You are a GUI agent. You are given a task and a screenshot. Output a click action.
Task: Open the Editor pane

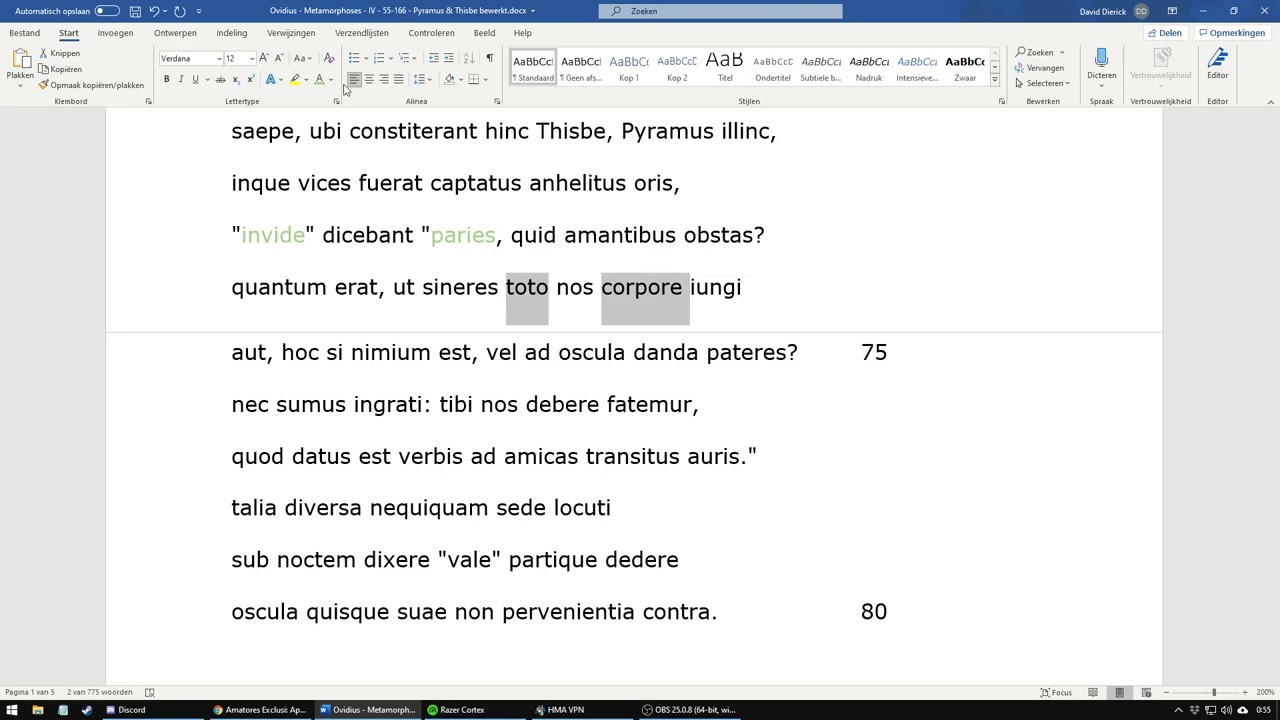1217,65
